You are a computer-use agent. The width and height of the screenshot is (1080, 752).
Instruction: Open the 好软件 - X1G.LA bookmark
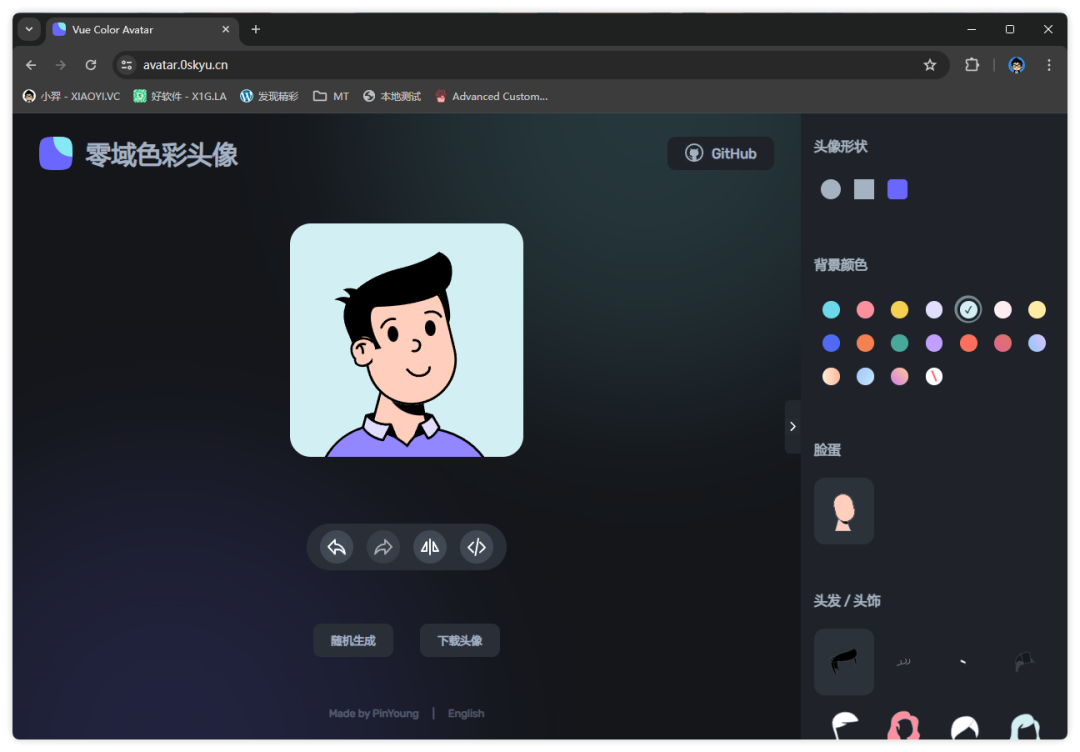point(180,96)
